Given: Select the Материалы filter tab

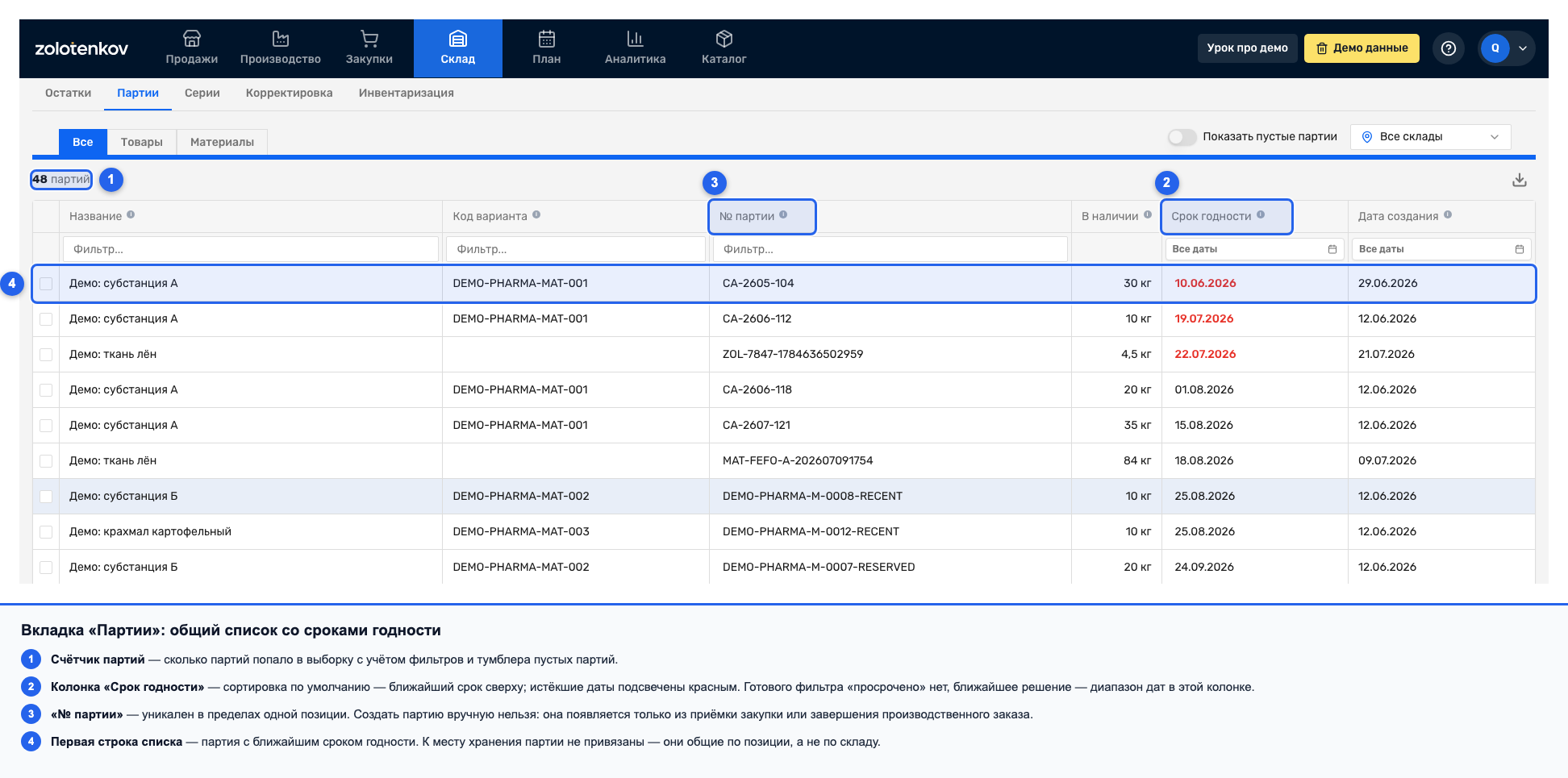Looking at the screenshot, I should [222, 142].
